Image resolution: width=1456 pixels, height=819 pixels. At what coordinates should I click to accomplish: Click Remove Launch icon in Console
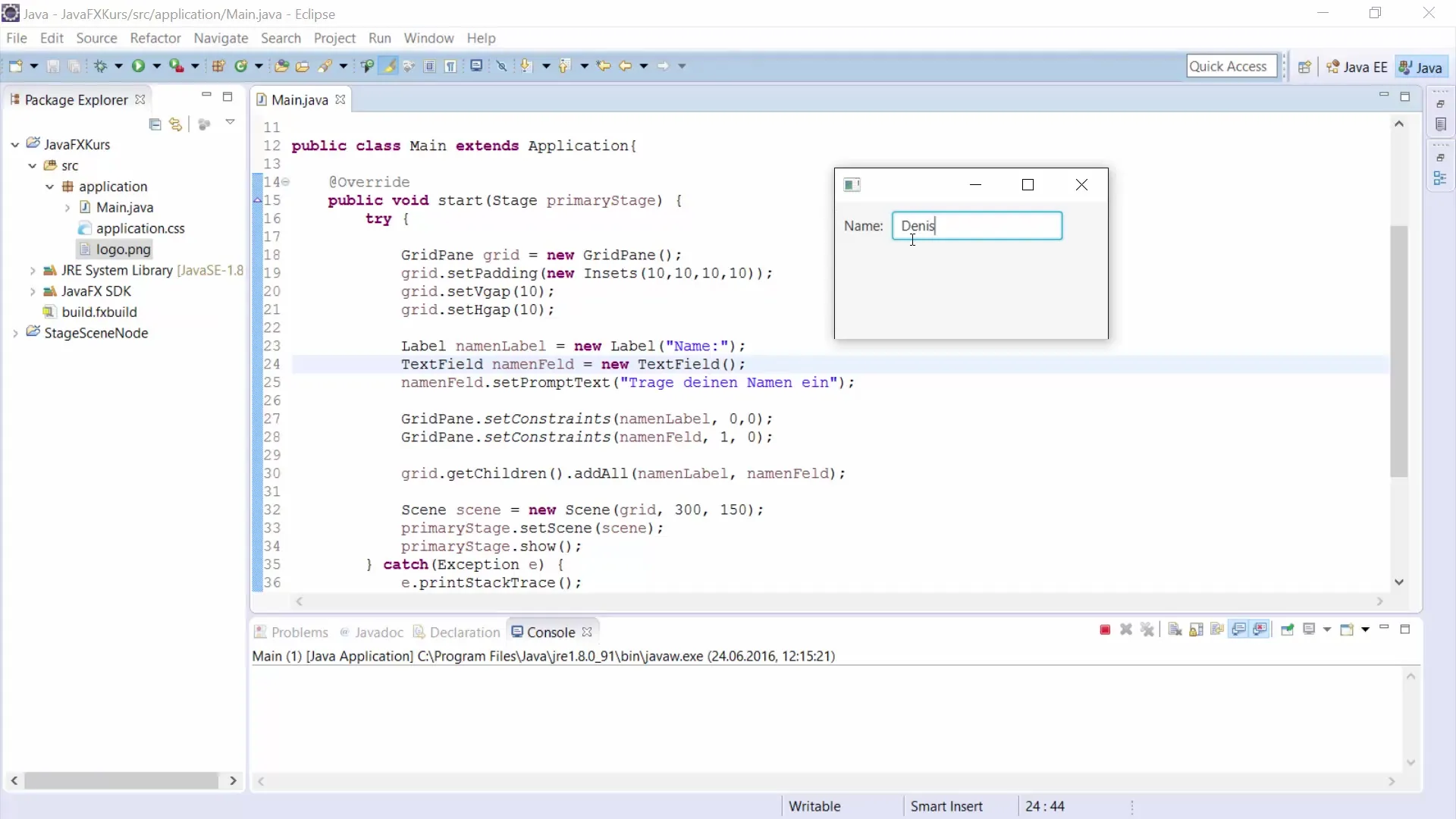tap(1126, 629)
